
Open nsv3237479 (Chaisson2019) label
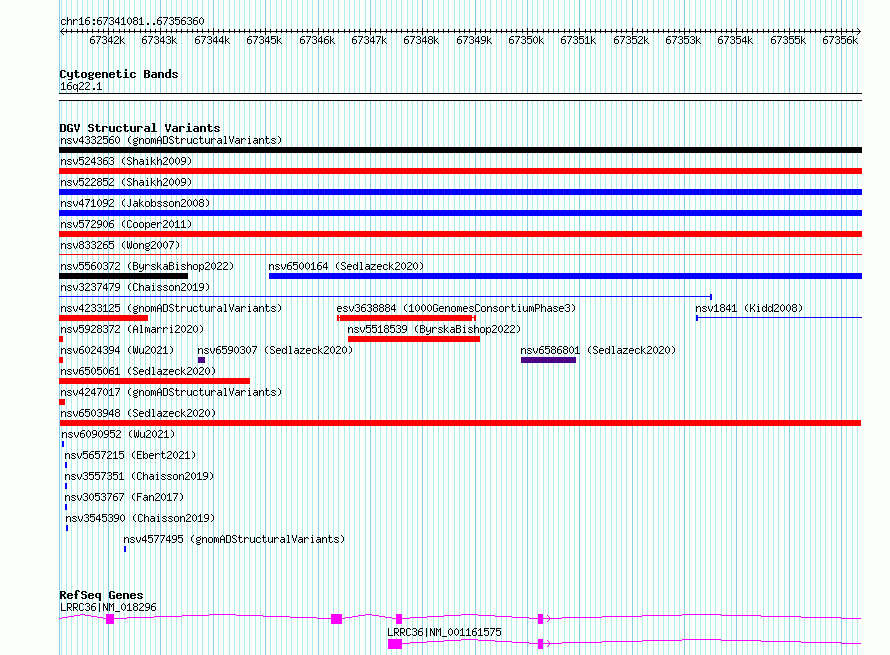click(x=135, y=287)
